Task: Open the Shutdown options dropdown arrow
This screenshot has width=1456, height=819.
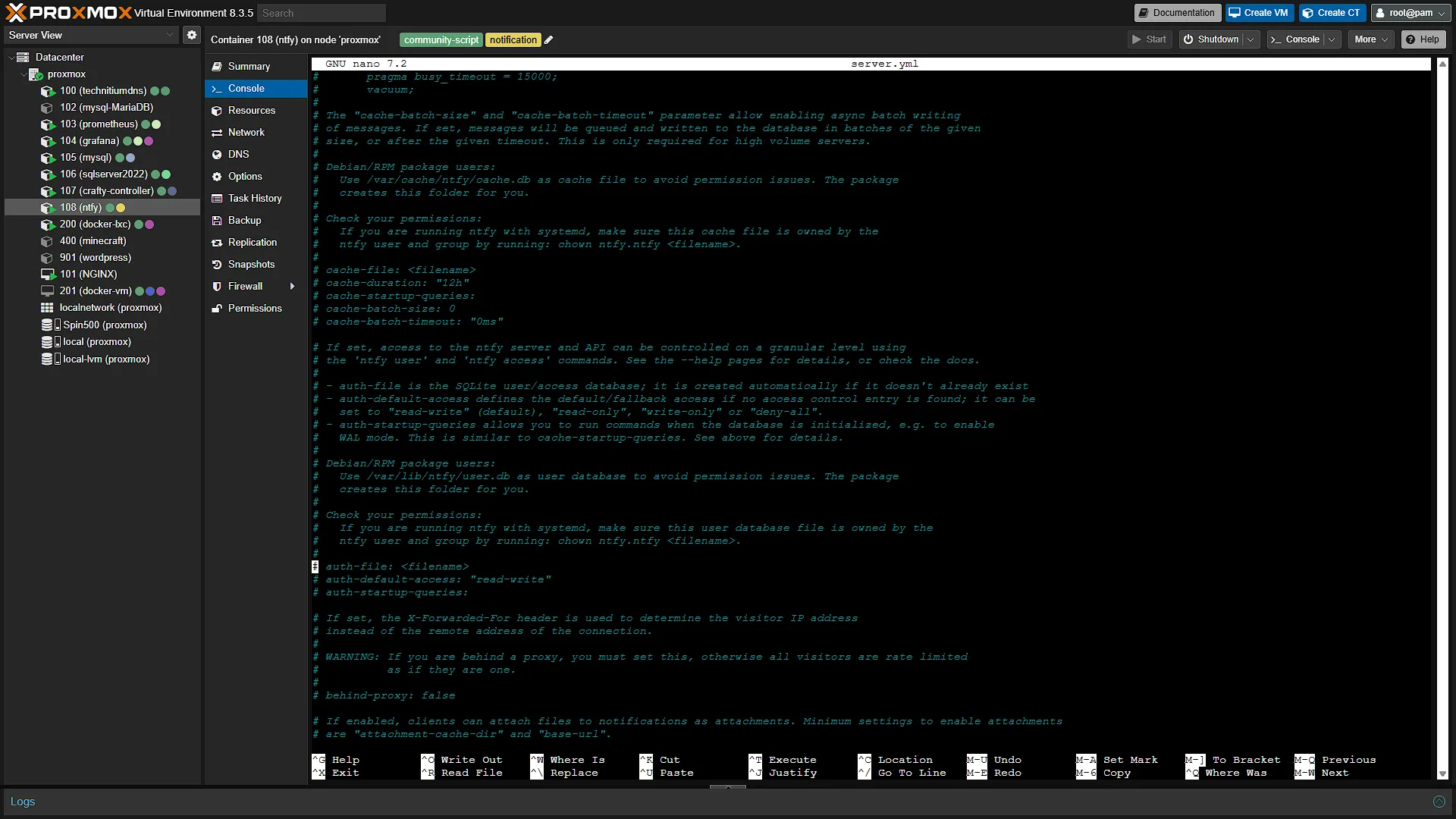Action: (x=1251, y=39)
